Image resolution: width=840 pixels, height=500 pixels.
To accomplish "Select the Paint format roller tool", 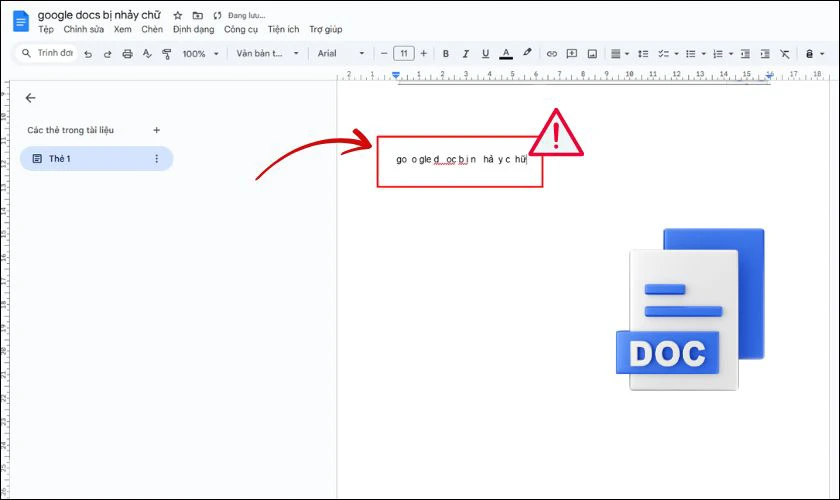I will click(167, 54).
